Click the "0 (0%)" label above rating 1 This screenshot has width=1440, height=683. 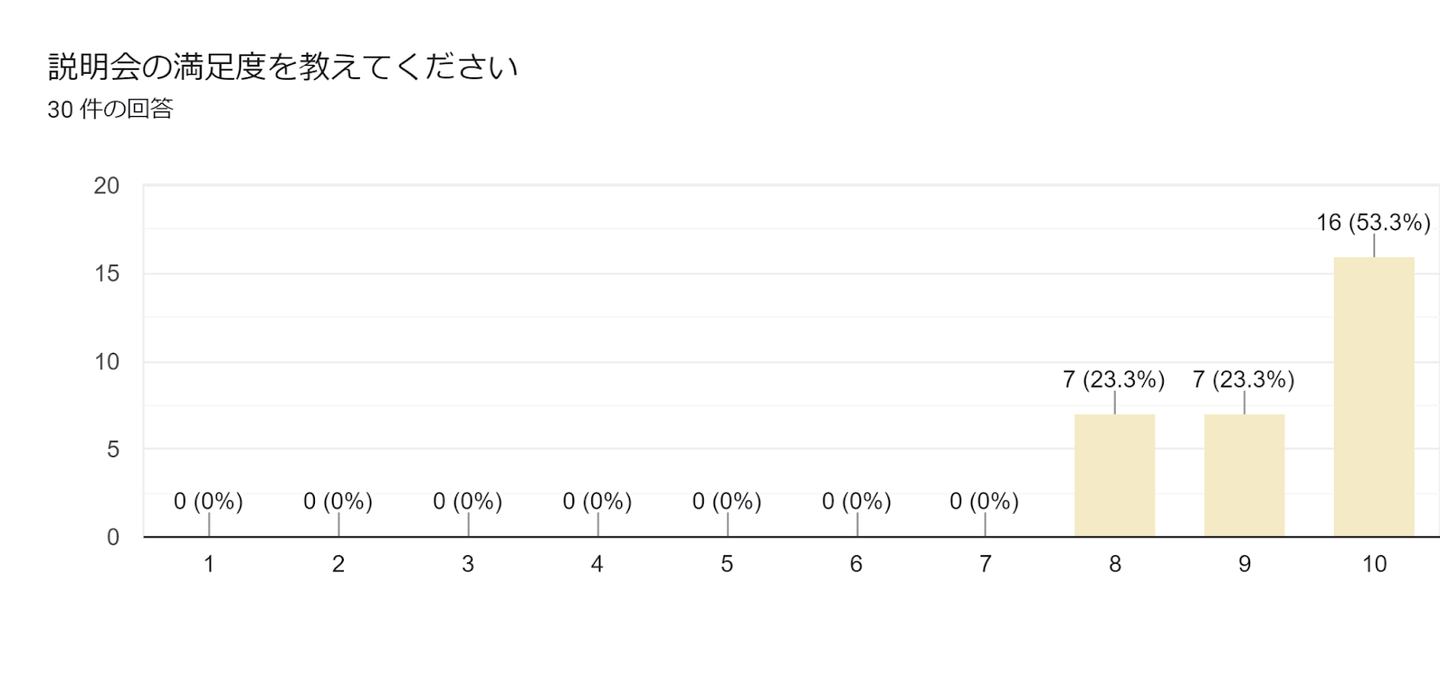click(x=208, y=502)
